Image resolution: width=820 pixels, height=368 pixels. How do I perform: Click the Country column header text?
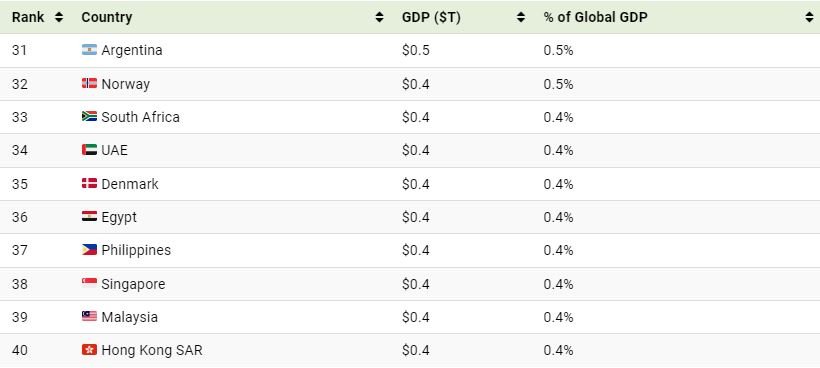(x=107, y=17)
